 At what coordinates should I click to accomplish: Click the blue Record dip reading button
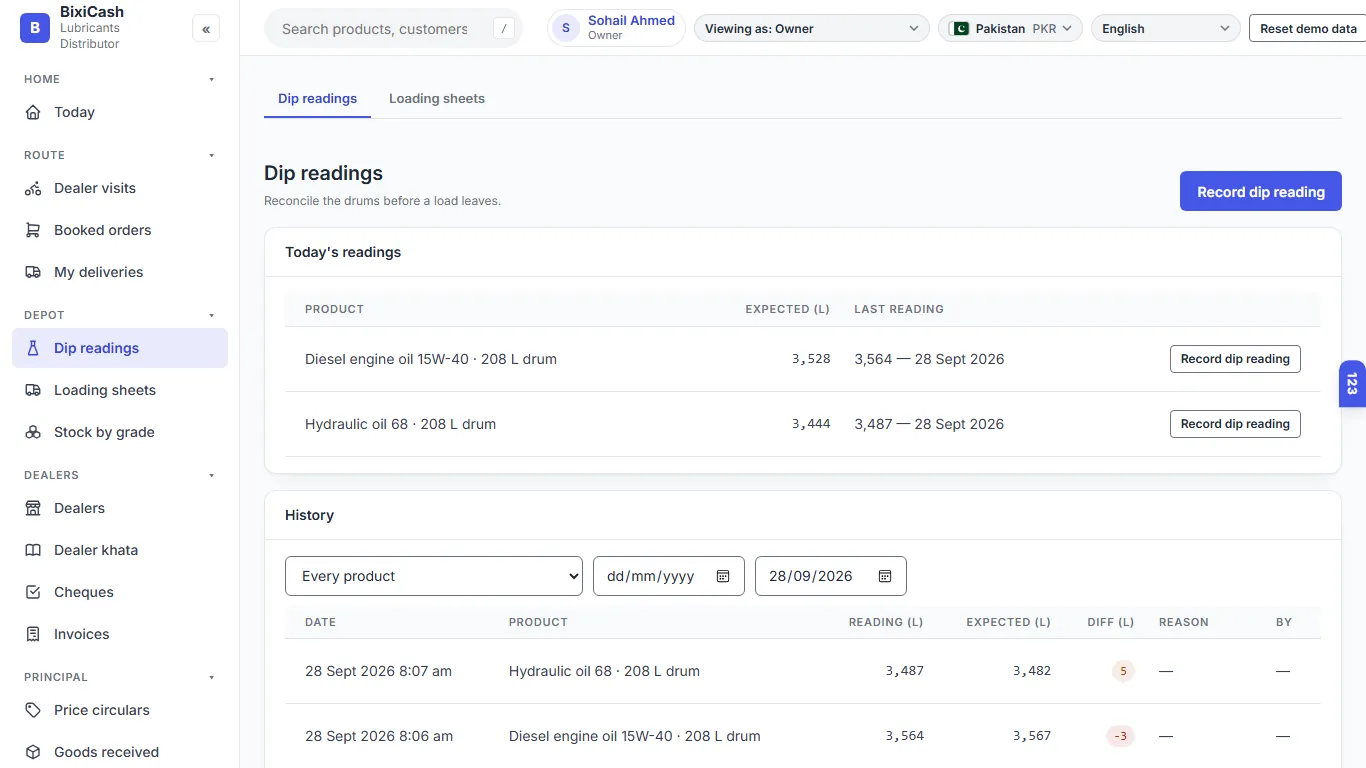(x=1261, y=192)
